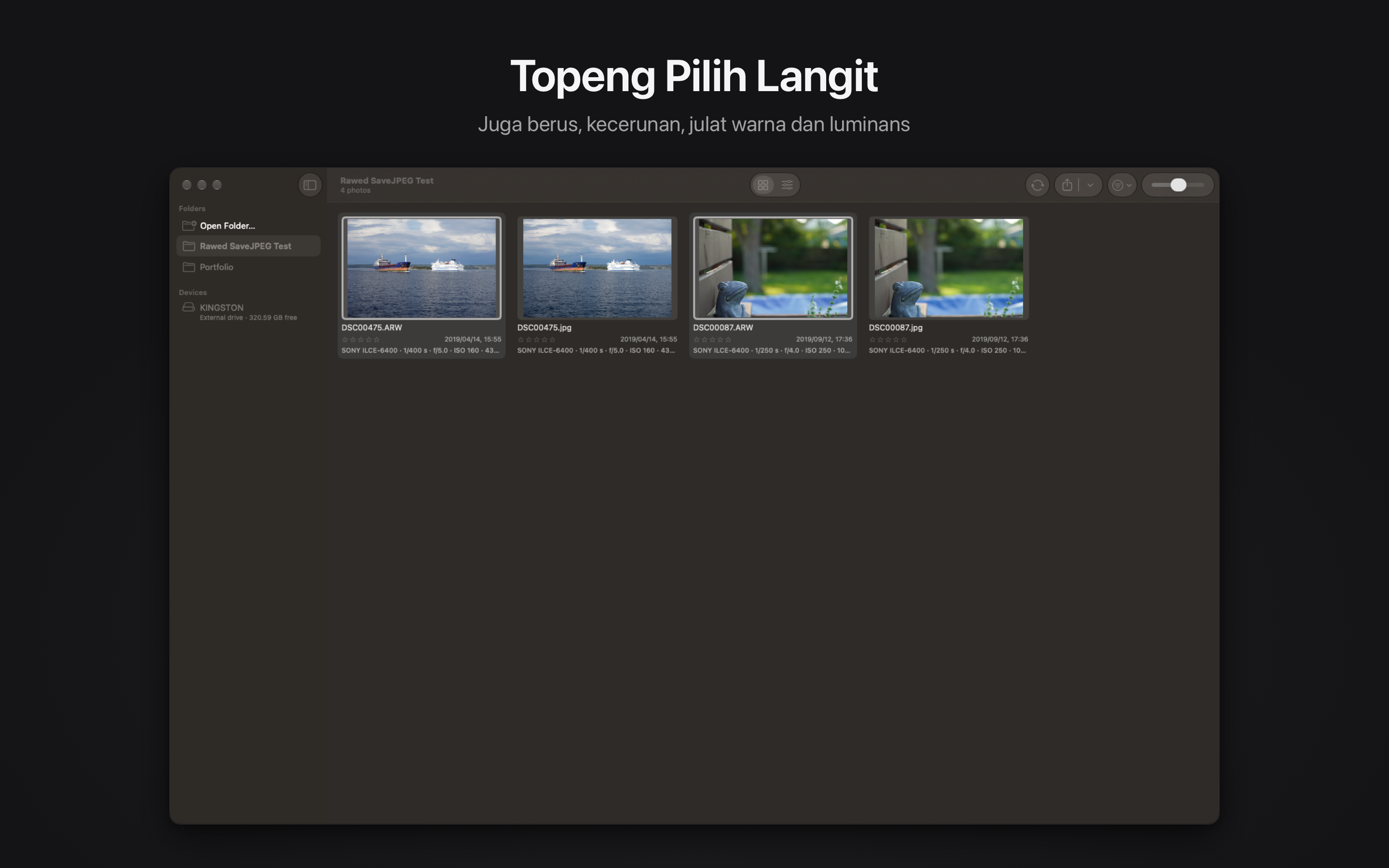This screenshot has height=868, width=1389.
Task: Select the DSC00475.ARW ship thumbnail
Action: [x=422, y=268]
